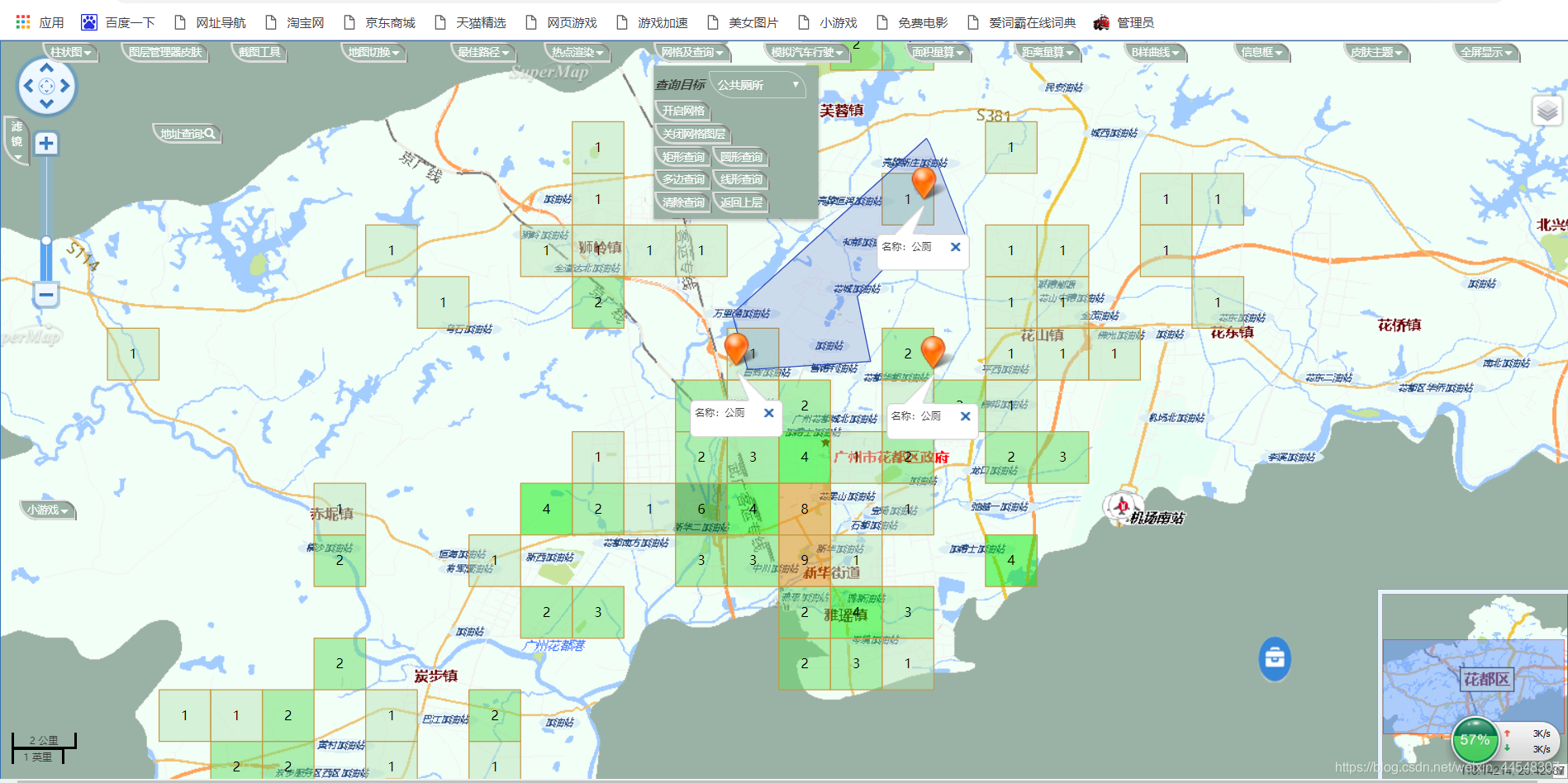Expand the 皮肤主题 dropdown menu
The image size is (1568, 783).
click(1376, 52)
